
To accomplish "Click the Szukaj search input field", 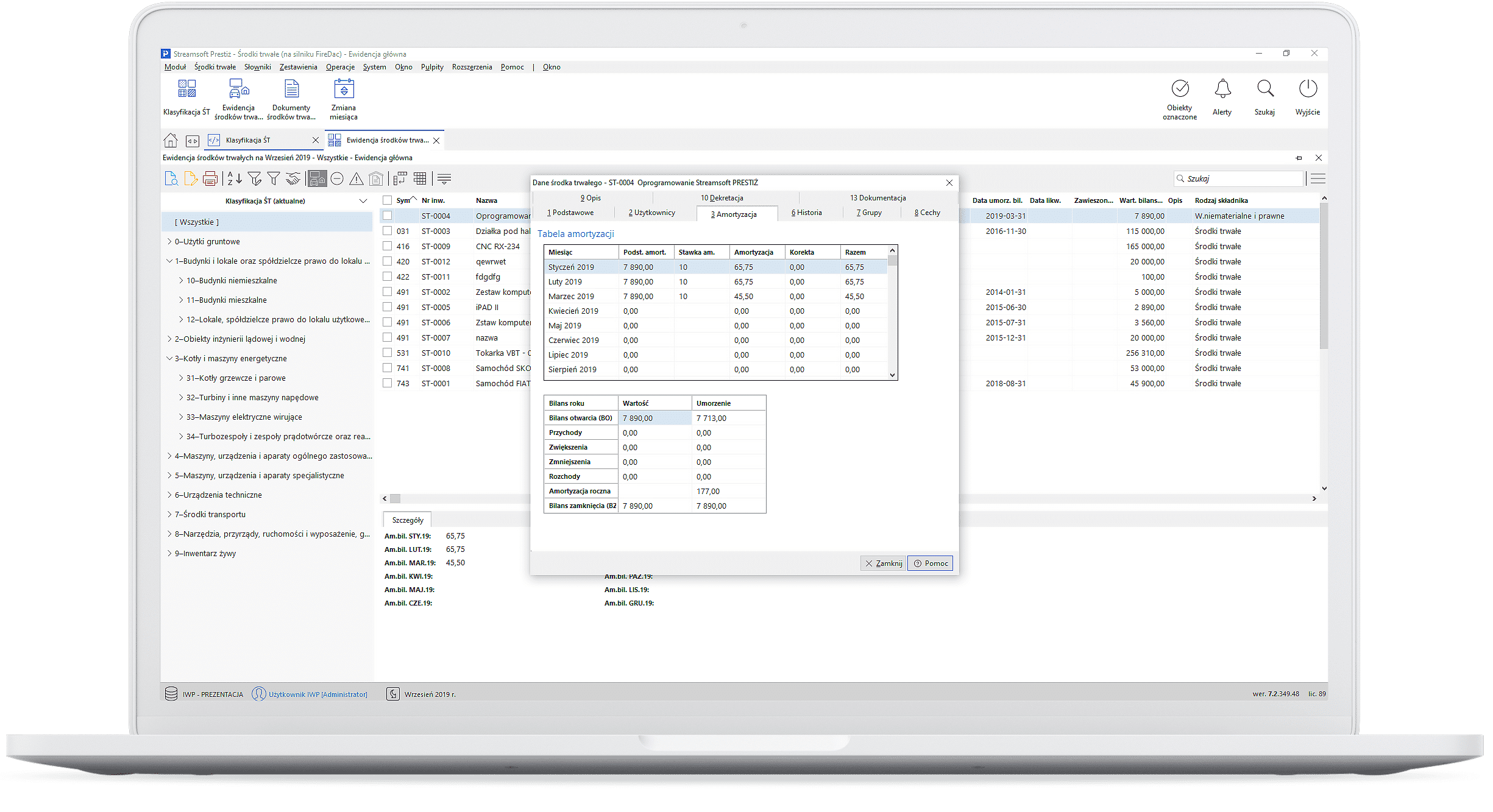I will 1239,178.
